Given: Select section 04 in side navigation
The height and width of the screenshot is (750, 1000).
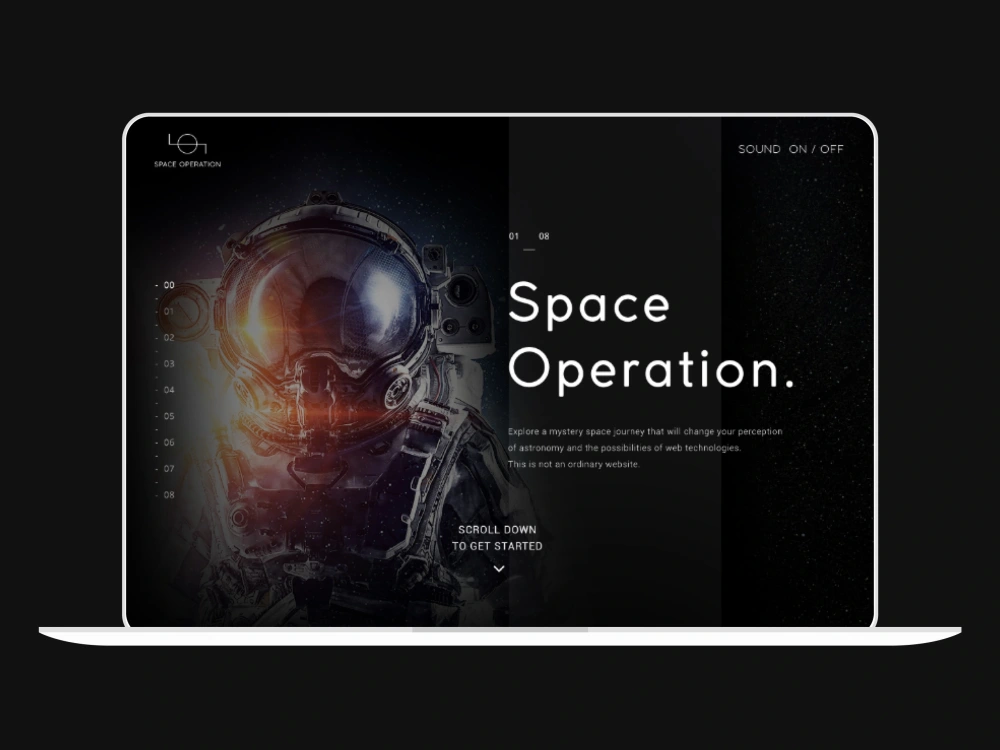Looking at the screenshot, I should coord(168,390).
